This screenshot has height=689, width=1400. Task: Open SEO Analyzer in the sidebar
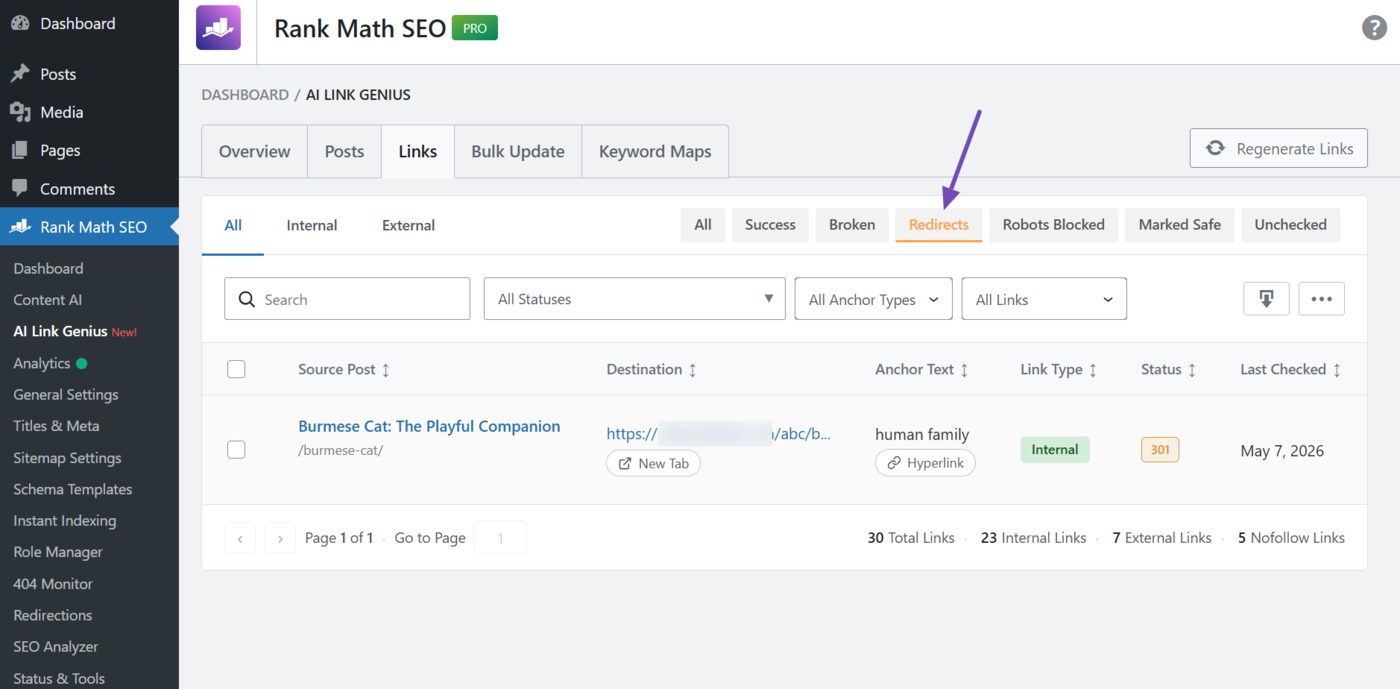pyautogui.click(x=56, y=647)
